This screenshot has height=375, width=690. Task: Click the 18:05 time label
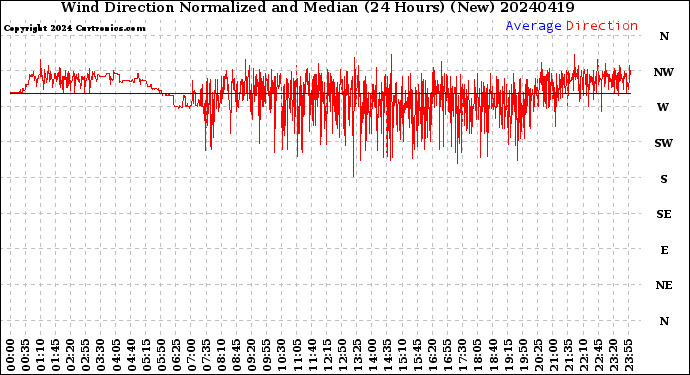[x=478, y=355]
